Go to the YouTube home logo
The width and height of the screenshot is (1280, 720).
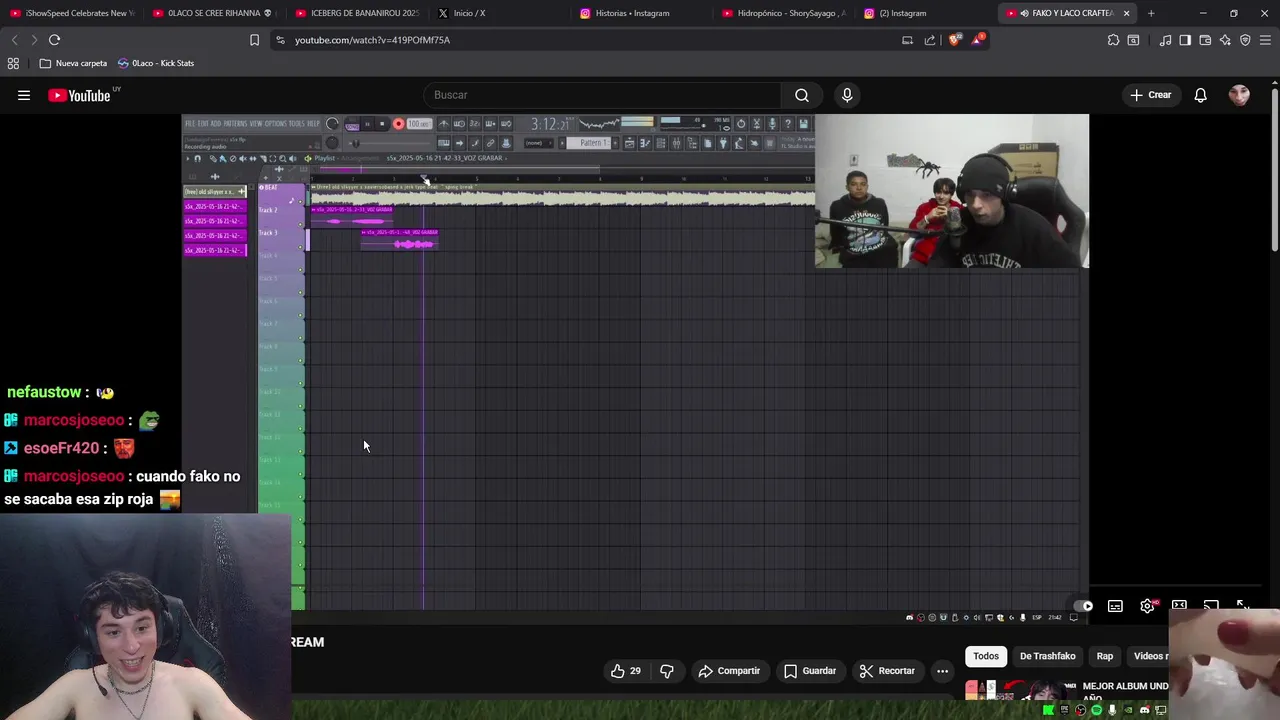79,95
